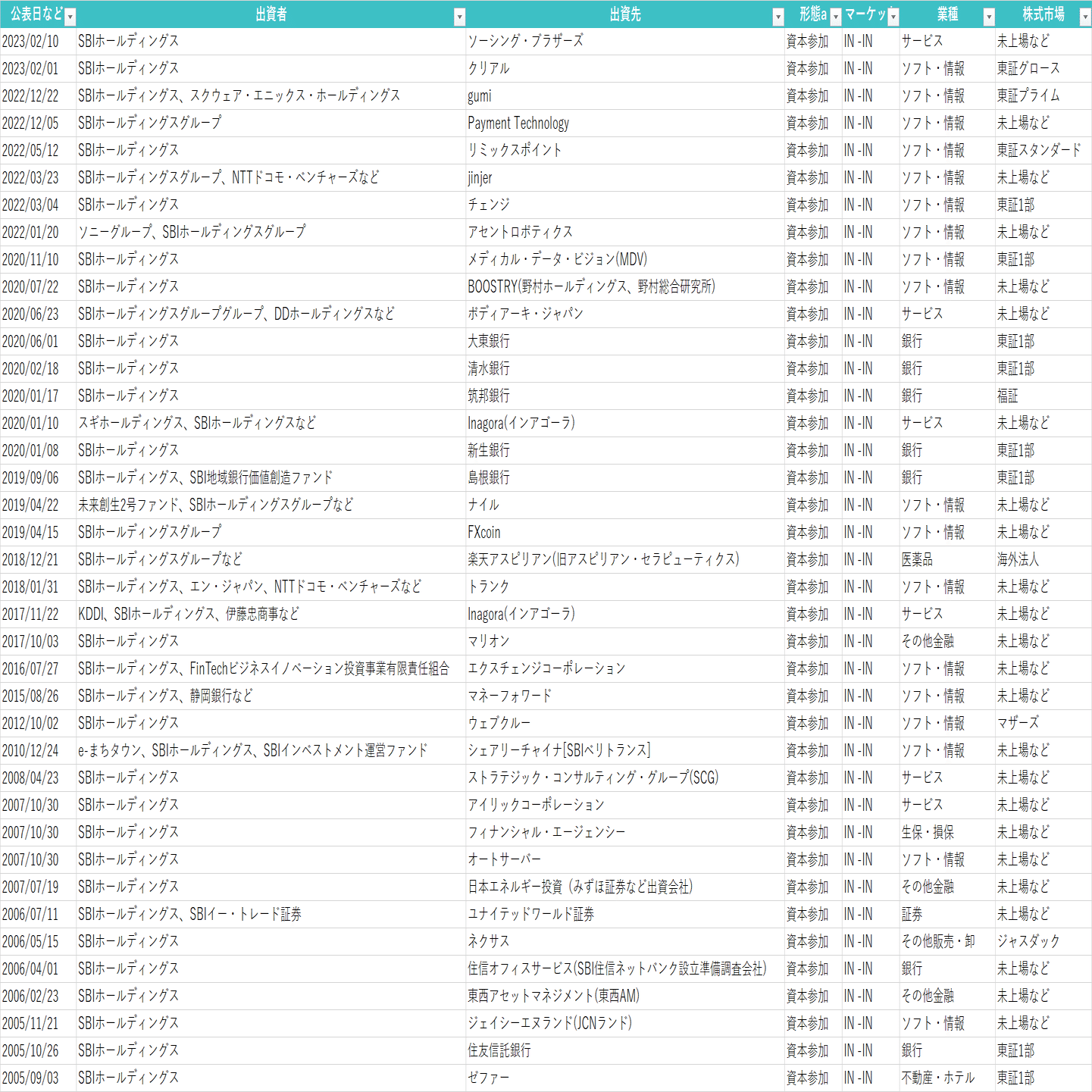Click the date cell '2022/12/22'

pyautogui.click(x=38, y=96)
